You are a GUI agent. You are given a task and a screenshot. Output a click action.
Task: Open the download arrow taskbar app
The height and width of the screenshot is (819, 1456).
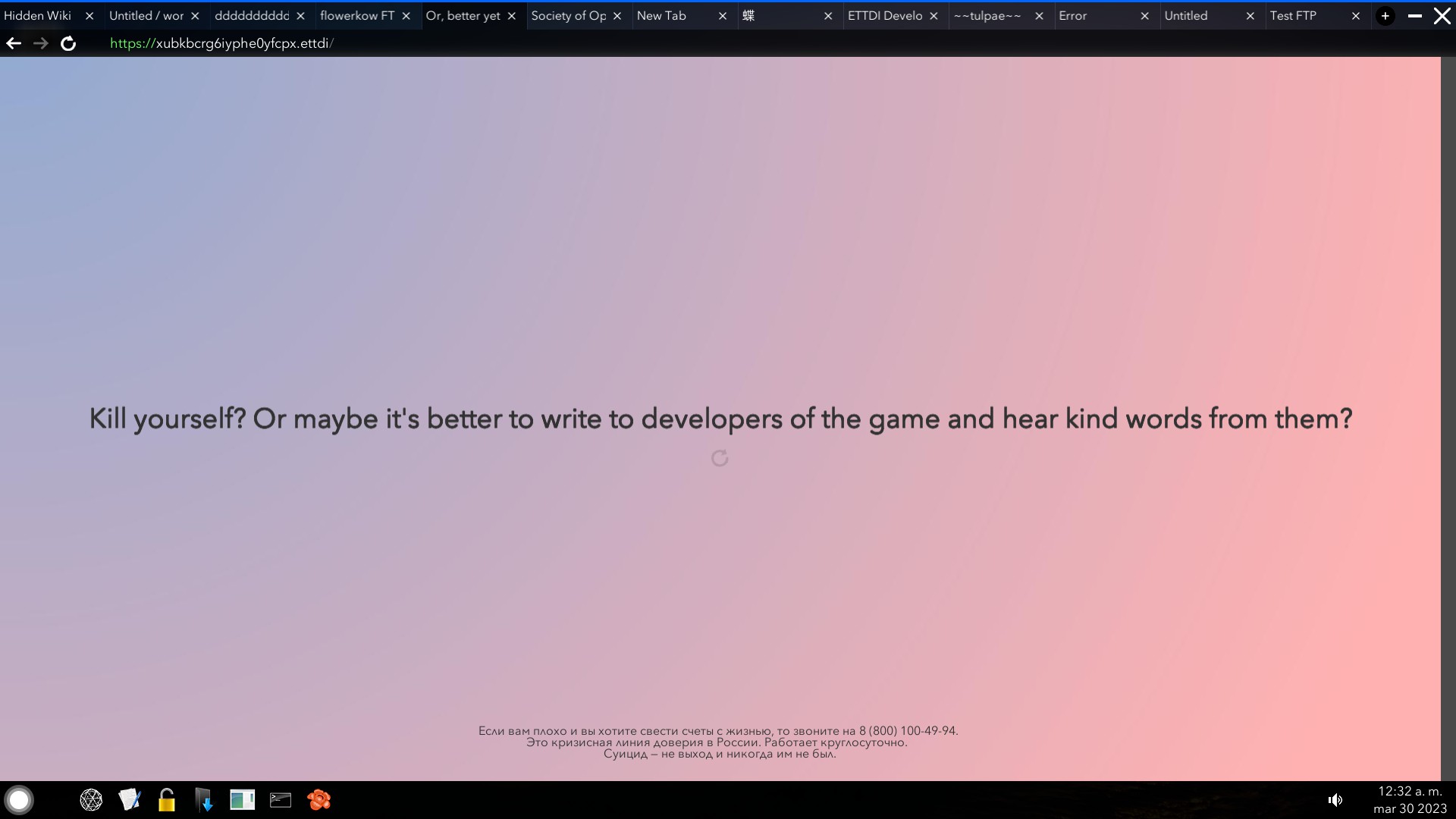point(204,799)
